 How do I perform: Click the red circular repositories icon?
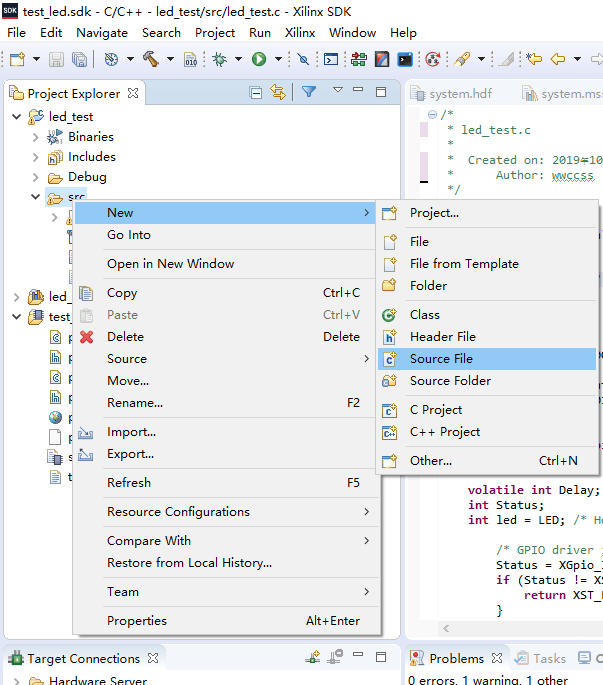click(x=433, y=59)
